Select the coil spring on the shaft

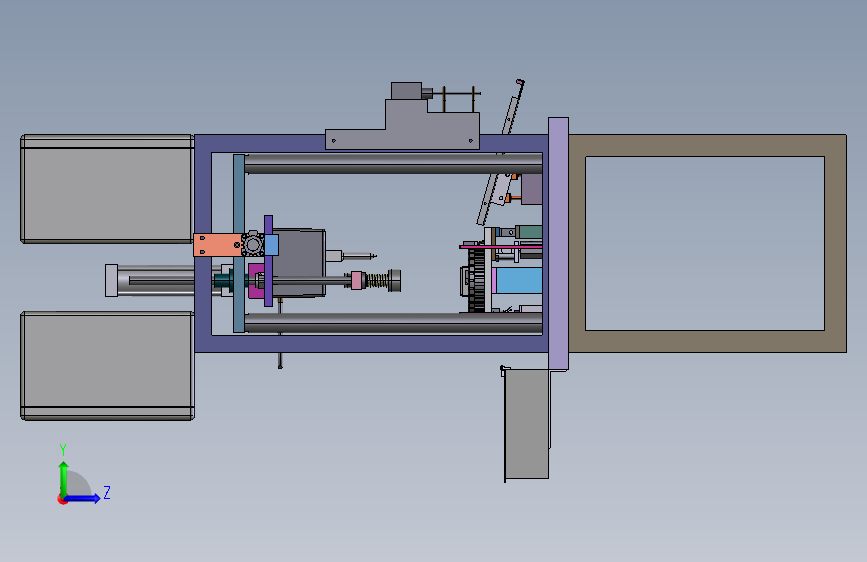click(377, 280)
